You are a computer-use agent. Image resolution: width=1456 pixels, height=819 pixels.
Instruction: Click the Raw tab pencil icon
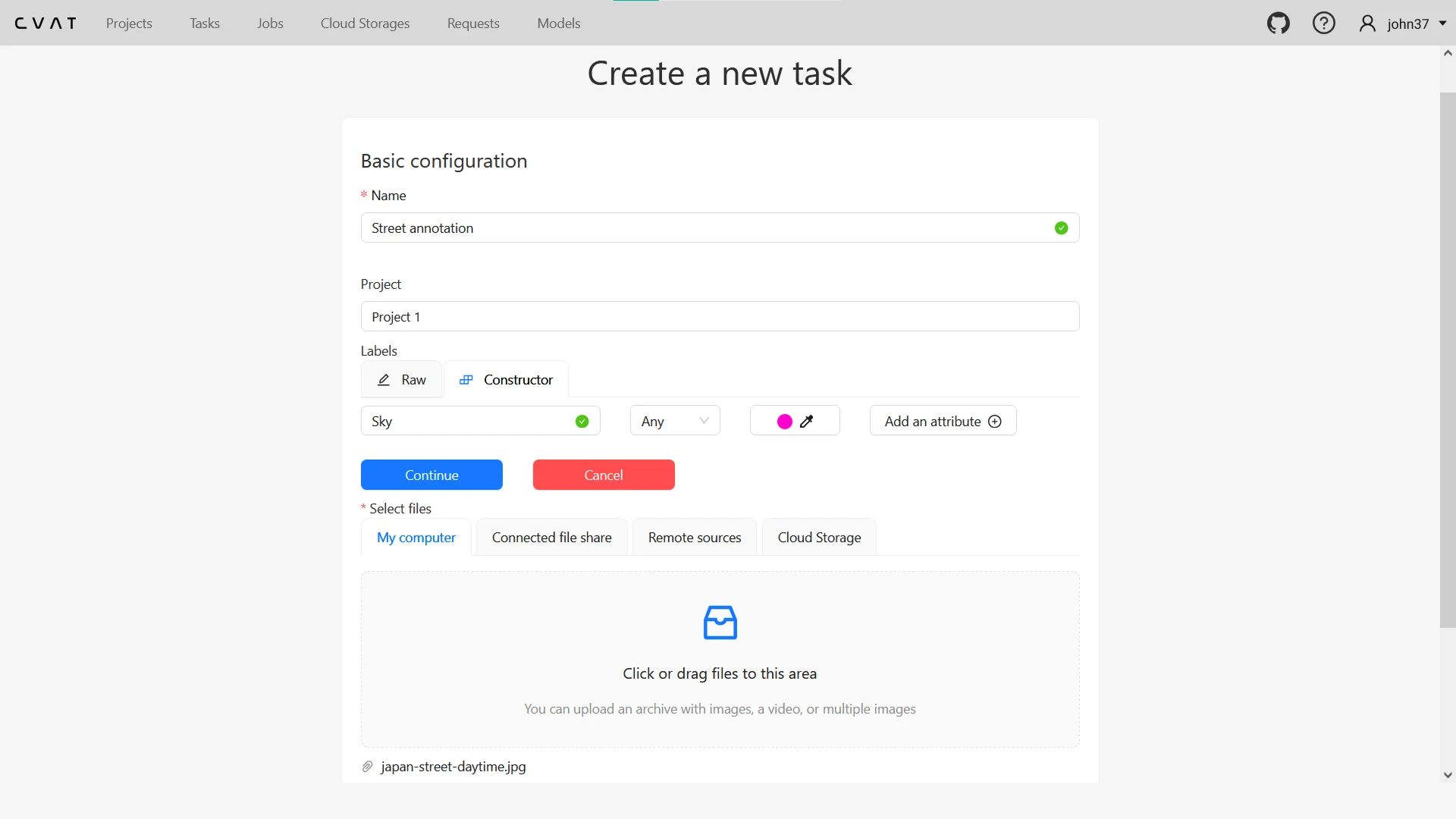click(384, 380)
